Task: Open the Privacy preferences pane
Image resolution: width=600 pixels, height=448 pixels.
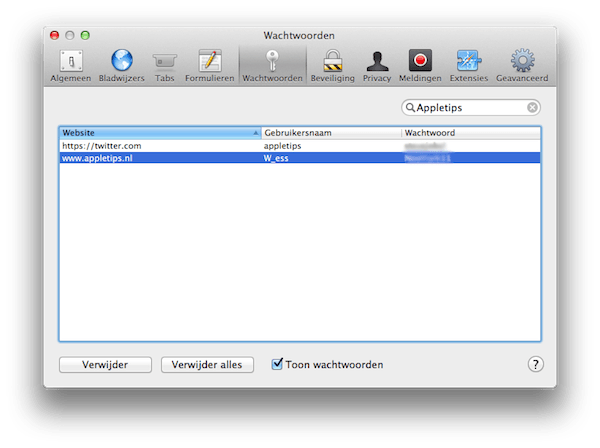Action: 377,66
